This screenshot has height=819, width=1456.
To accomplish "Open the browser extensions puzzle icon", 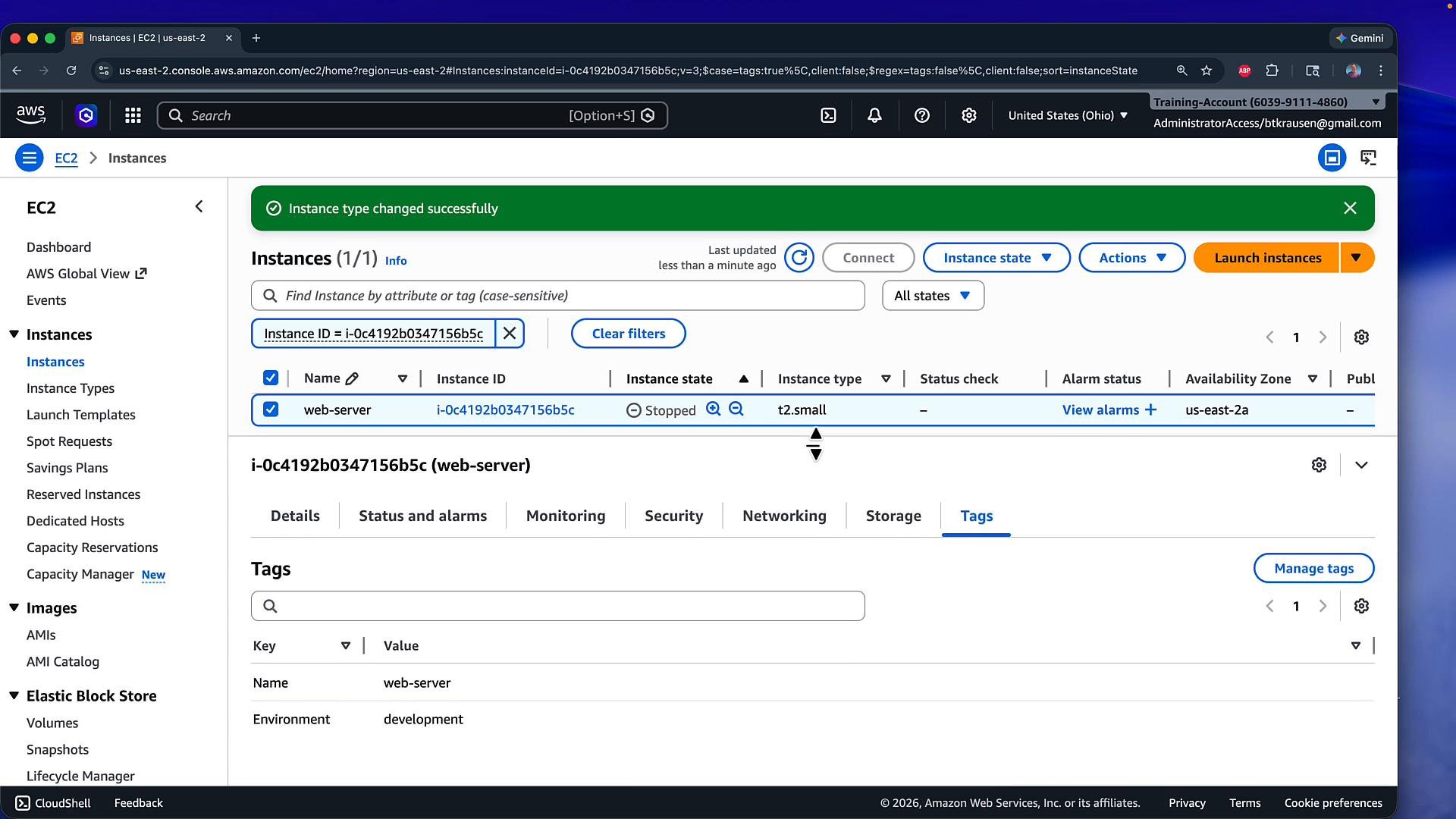I will tap(1272, 71).
